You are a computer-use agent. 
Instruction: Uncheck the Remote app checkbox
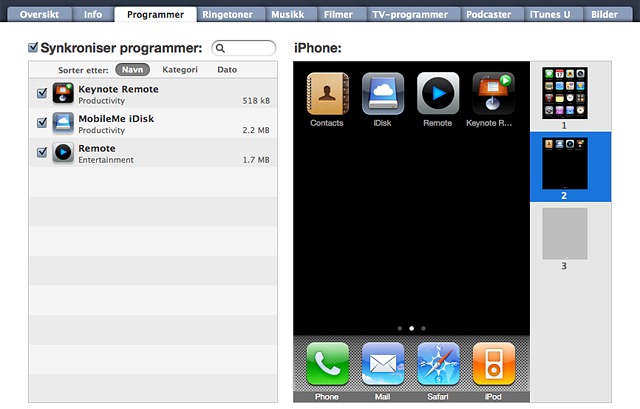(x=42, y=152)
